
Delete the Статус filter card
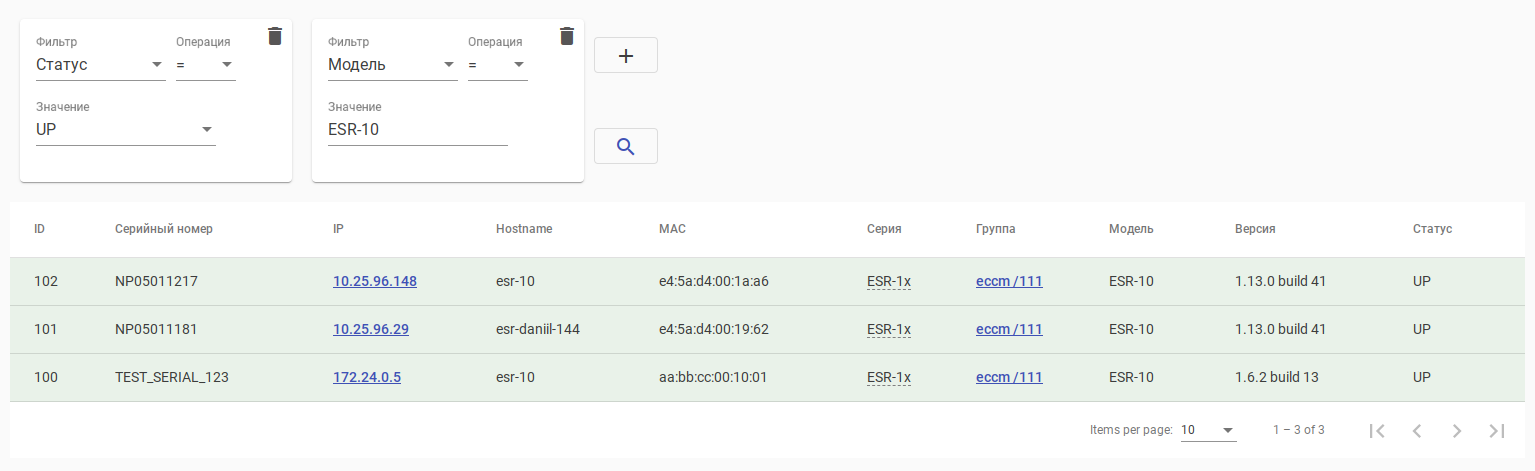pyautogui.click(x=275, y=36)
